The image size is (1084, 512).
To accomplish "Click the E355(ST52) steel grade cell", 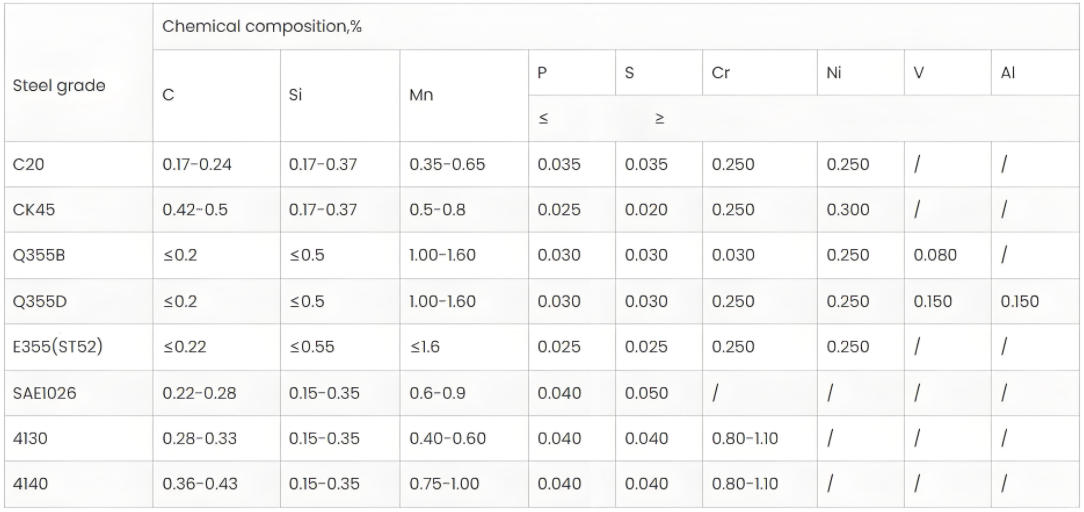I will tap(55, 347).
